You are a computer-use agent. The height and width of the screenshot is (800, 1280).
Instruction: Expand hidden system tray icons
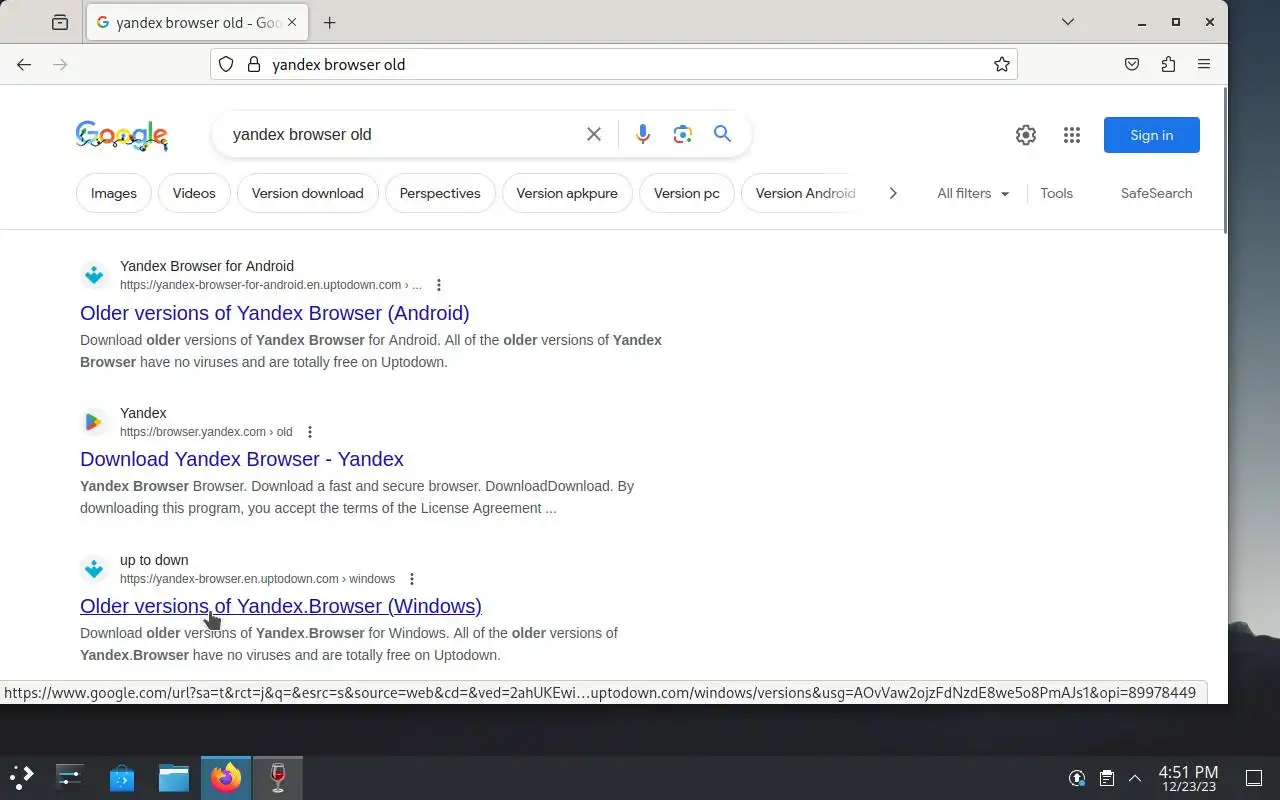tap(1135, 778)
